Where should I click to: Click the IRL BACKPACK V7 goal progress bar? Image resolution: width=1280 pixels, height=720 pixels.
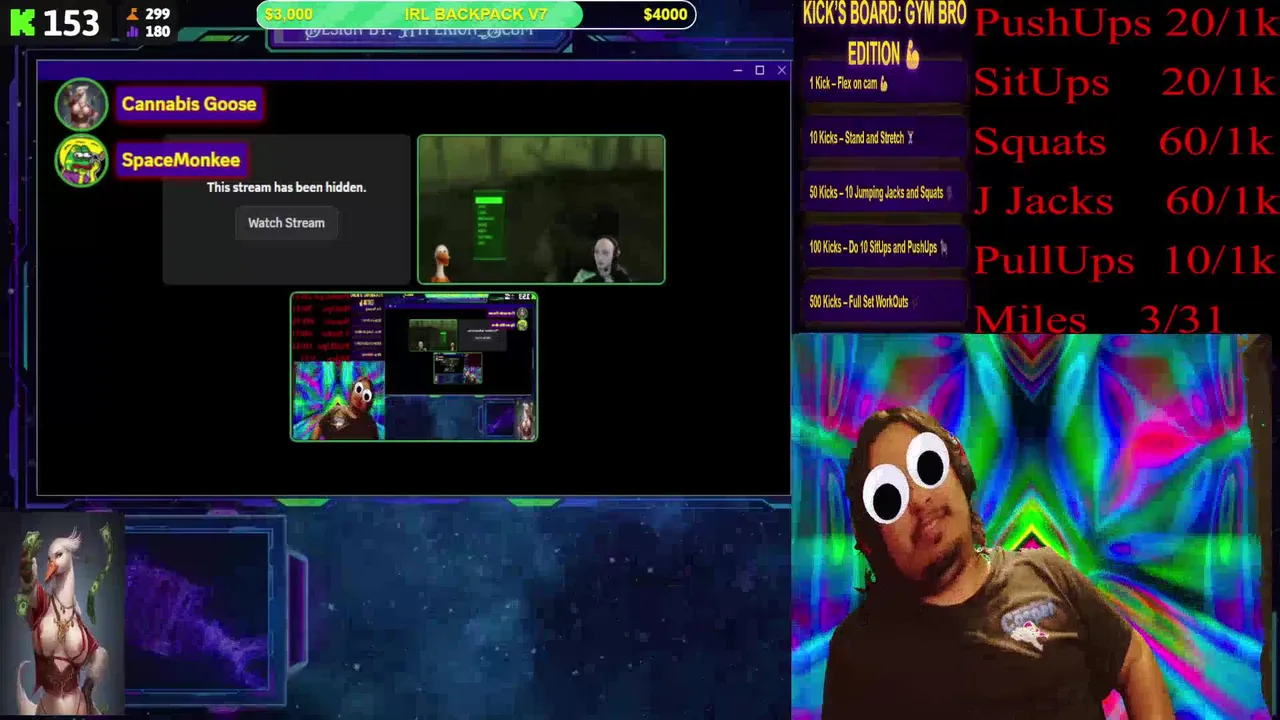(476, 14)
